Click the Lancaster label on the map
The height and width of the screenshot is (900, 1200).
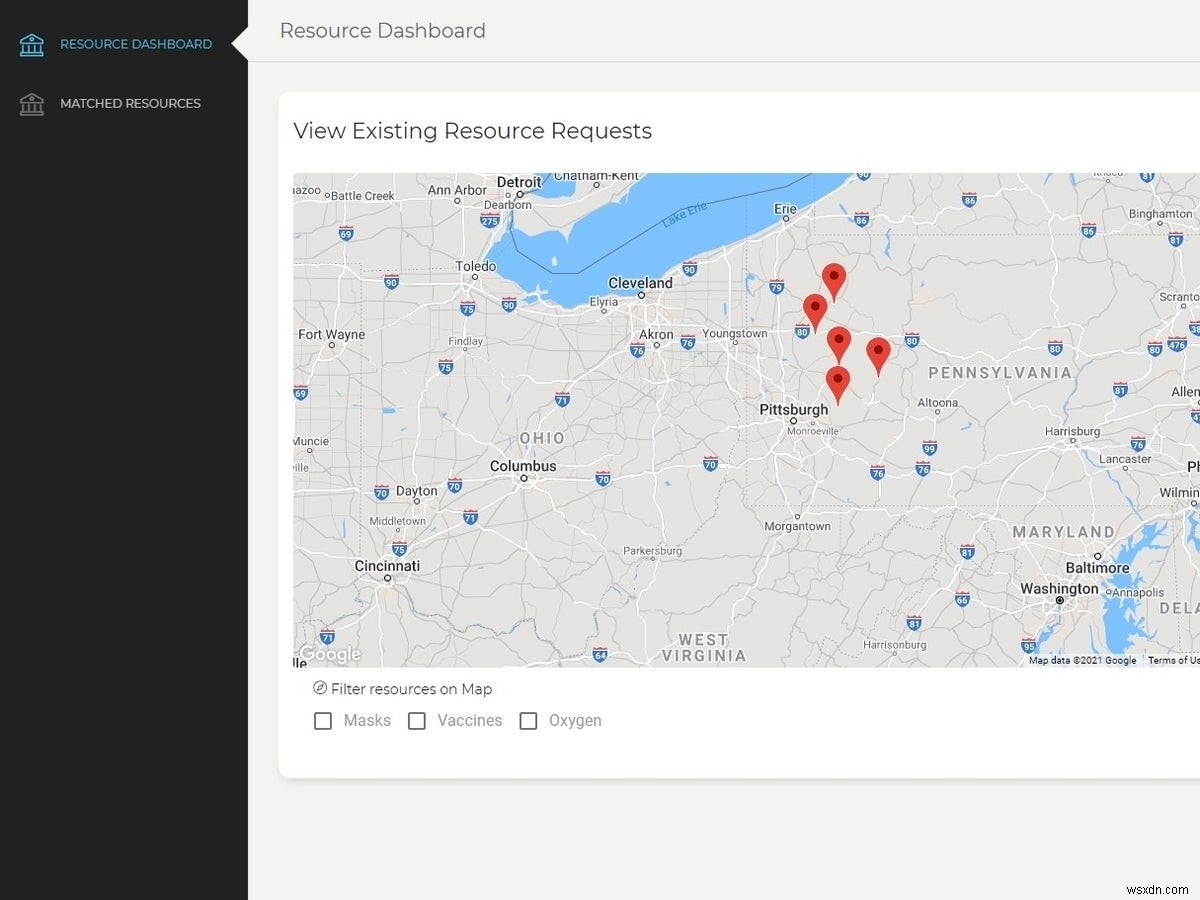pyautogui.click(x=1125, y=459)
